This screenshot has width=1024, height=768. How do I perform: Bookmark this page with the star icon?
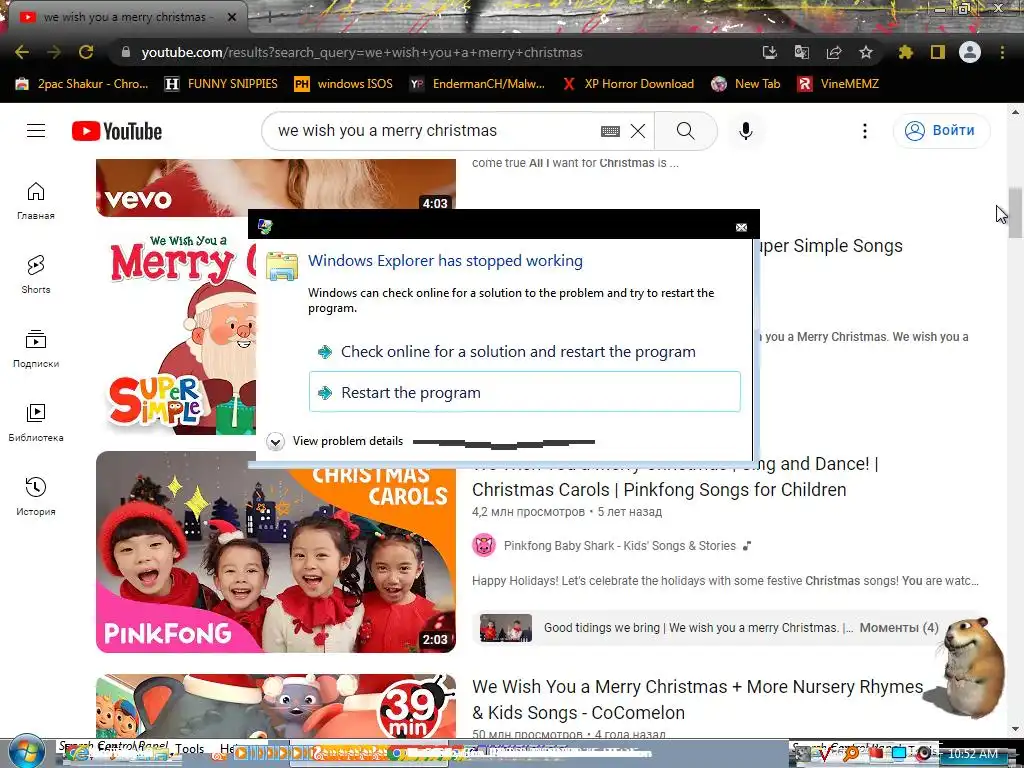coord(866,52)
